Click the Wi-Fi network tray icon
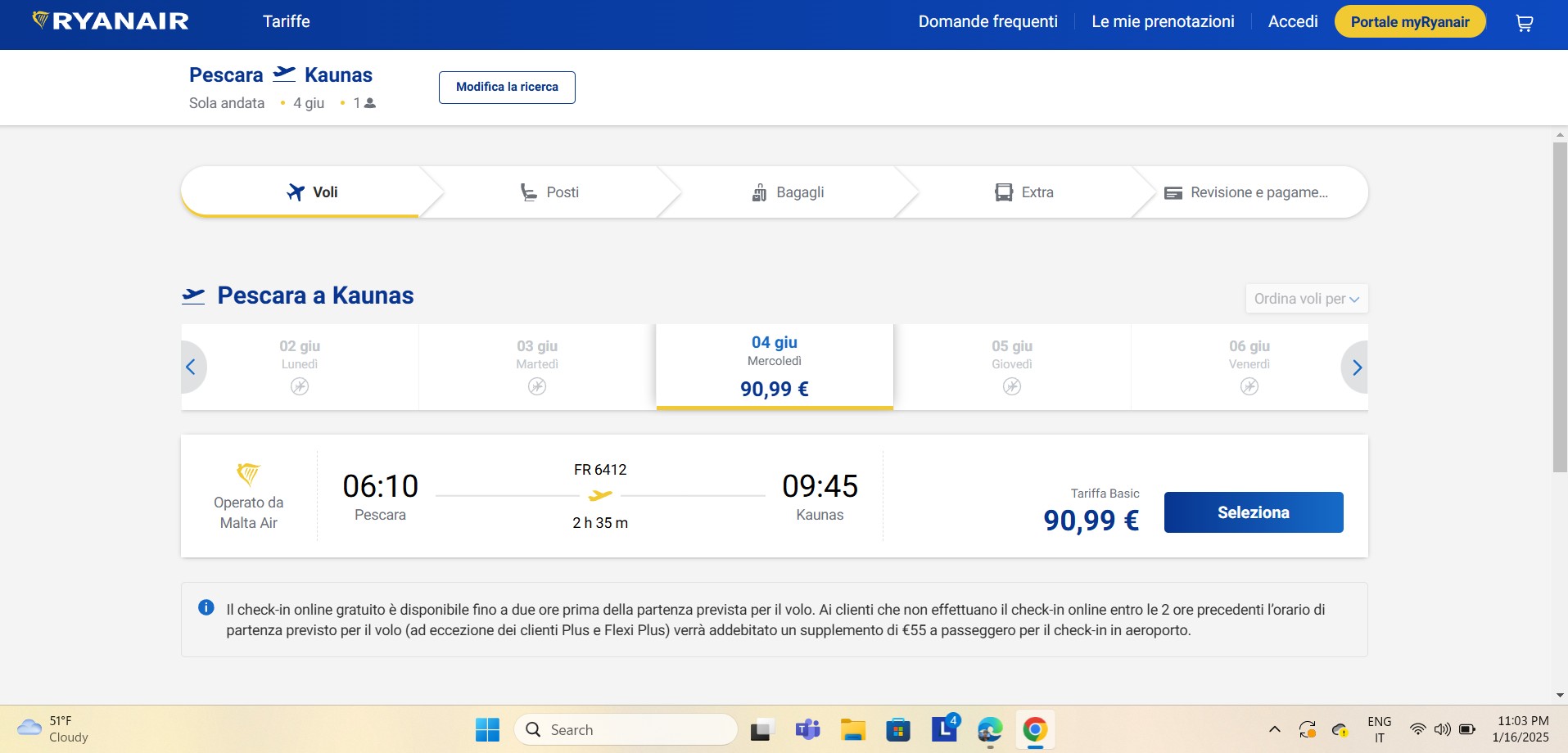The image size is (1568, 753). tap(1417, 729)
